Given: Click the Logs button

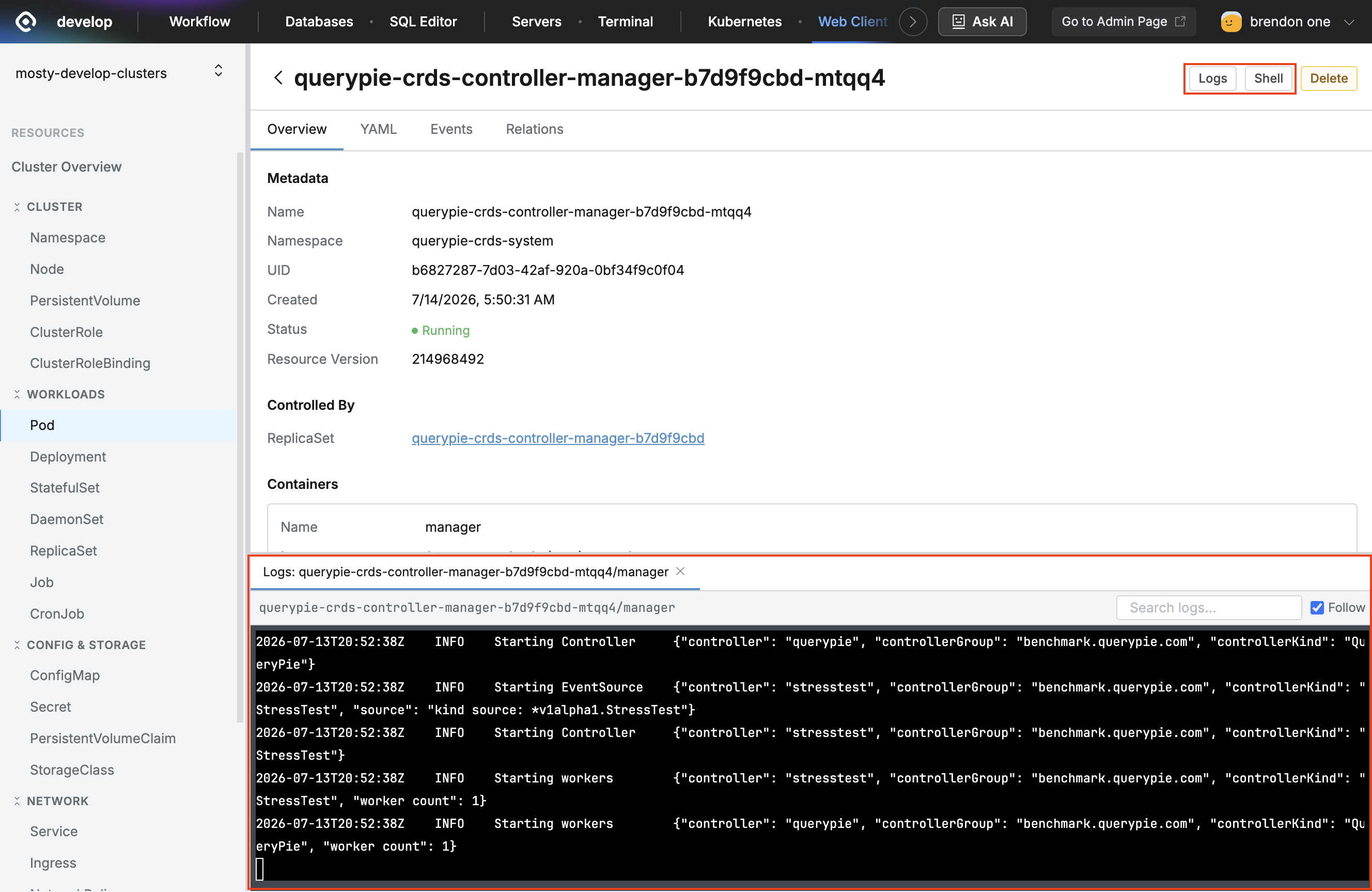Looking at the screenshot, I should (x=1212, y=79).
